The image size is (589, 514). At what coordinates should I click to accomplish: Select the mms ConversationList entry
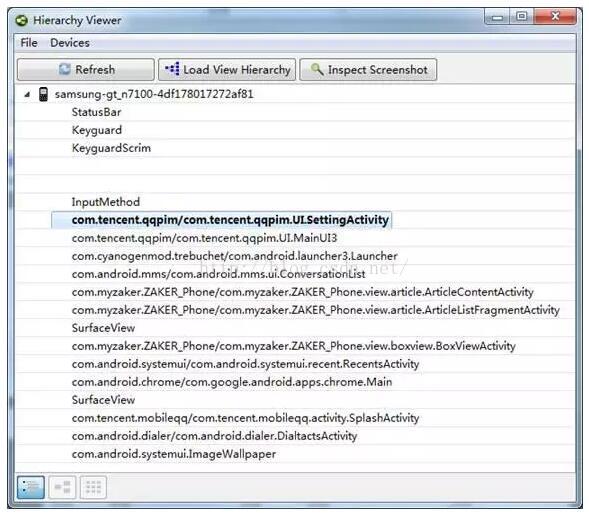pyautogui.click(x=218, y=274)
